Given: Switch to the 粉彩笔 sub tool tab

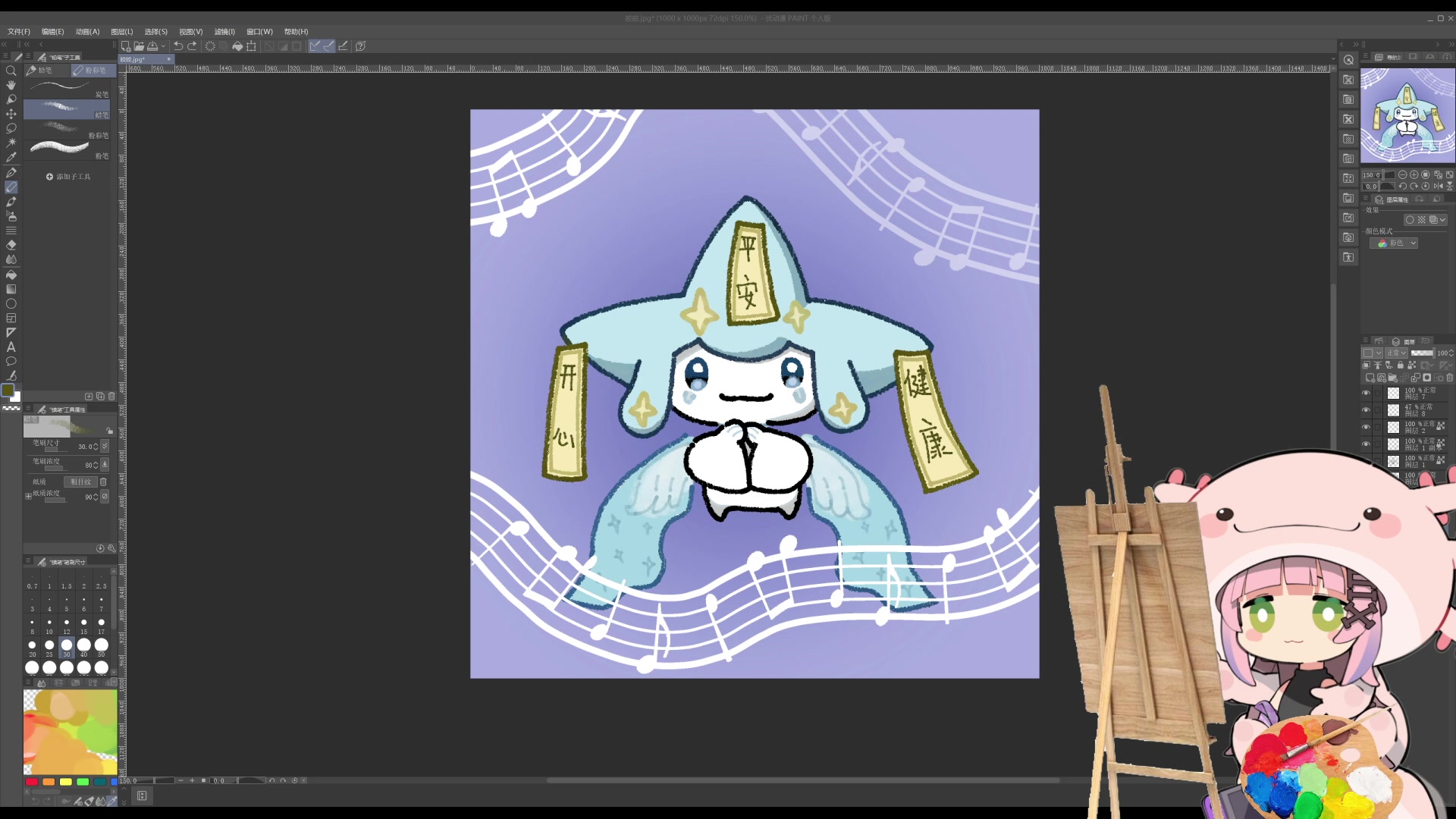Looking at the screenshot, I should (x=93, y=71).
